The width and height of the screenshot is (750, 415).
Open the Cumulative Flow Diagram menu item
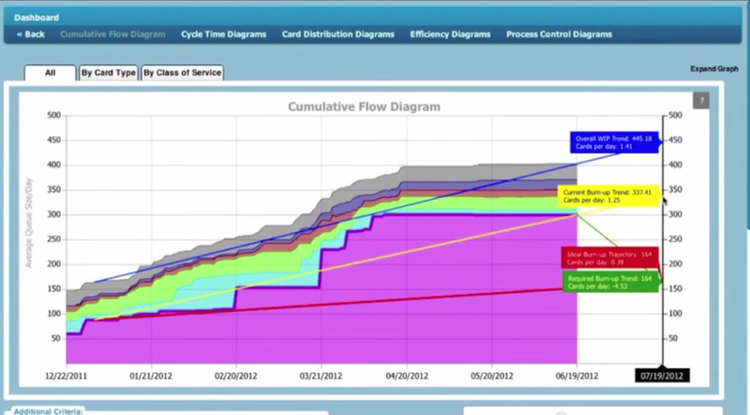point(113,34)
